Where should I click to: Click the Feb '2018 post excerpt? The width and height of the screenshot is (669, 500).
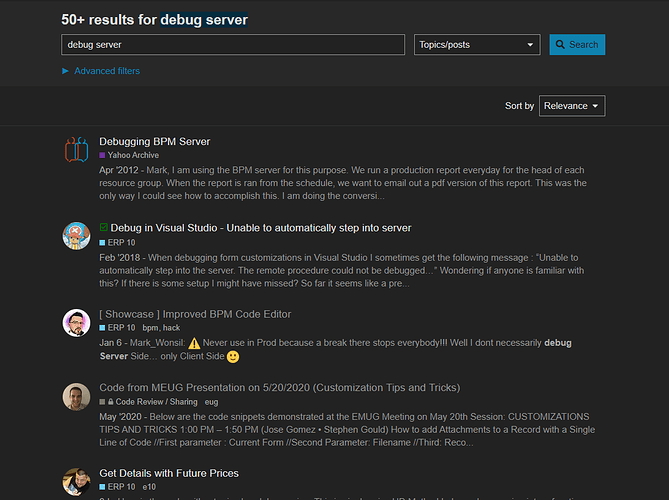click(342, 270)
